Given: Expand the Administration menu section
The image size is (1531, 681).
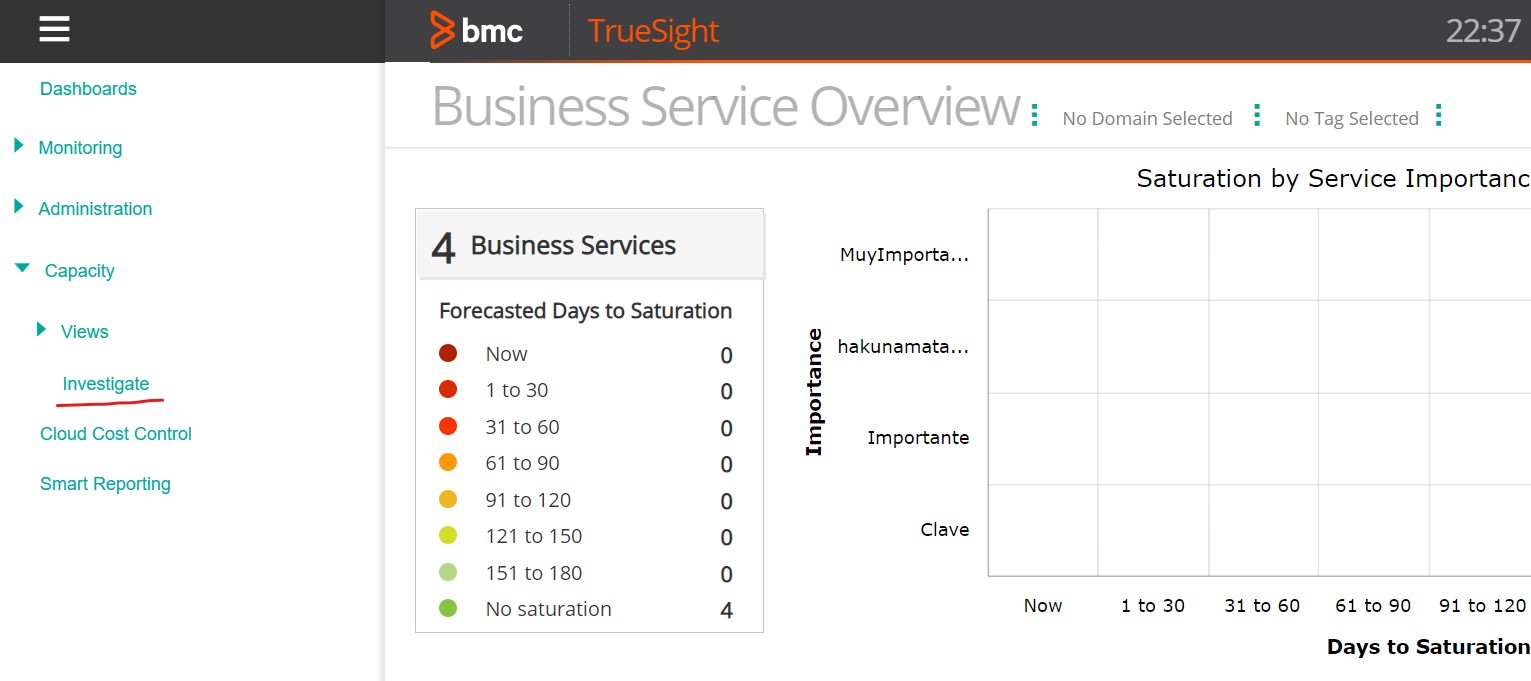Looking at the screenshot, I should [19, 207].
